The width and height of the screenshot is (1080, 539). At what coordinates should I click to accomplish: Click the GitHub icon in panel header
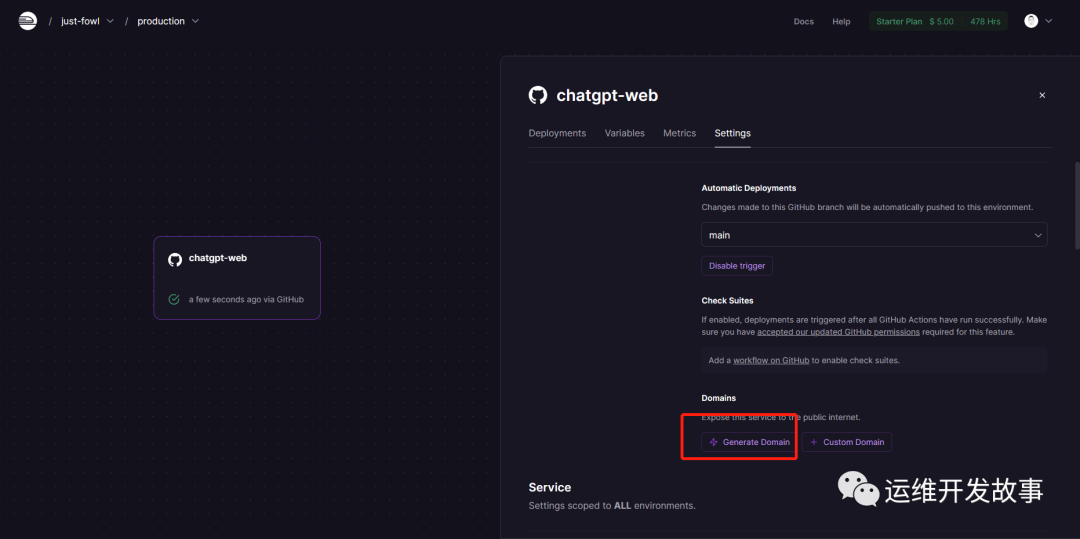point(538,95)
